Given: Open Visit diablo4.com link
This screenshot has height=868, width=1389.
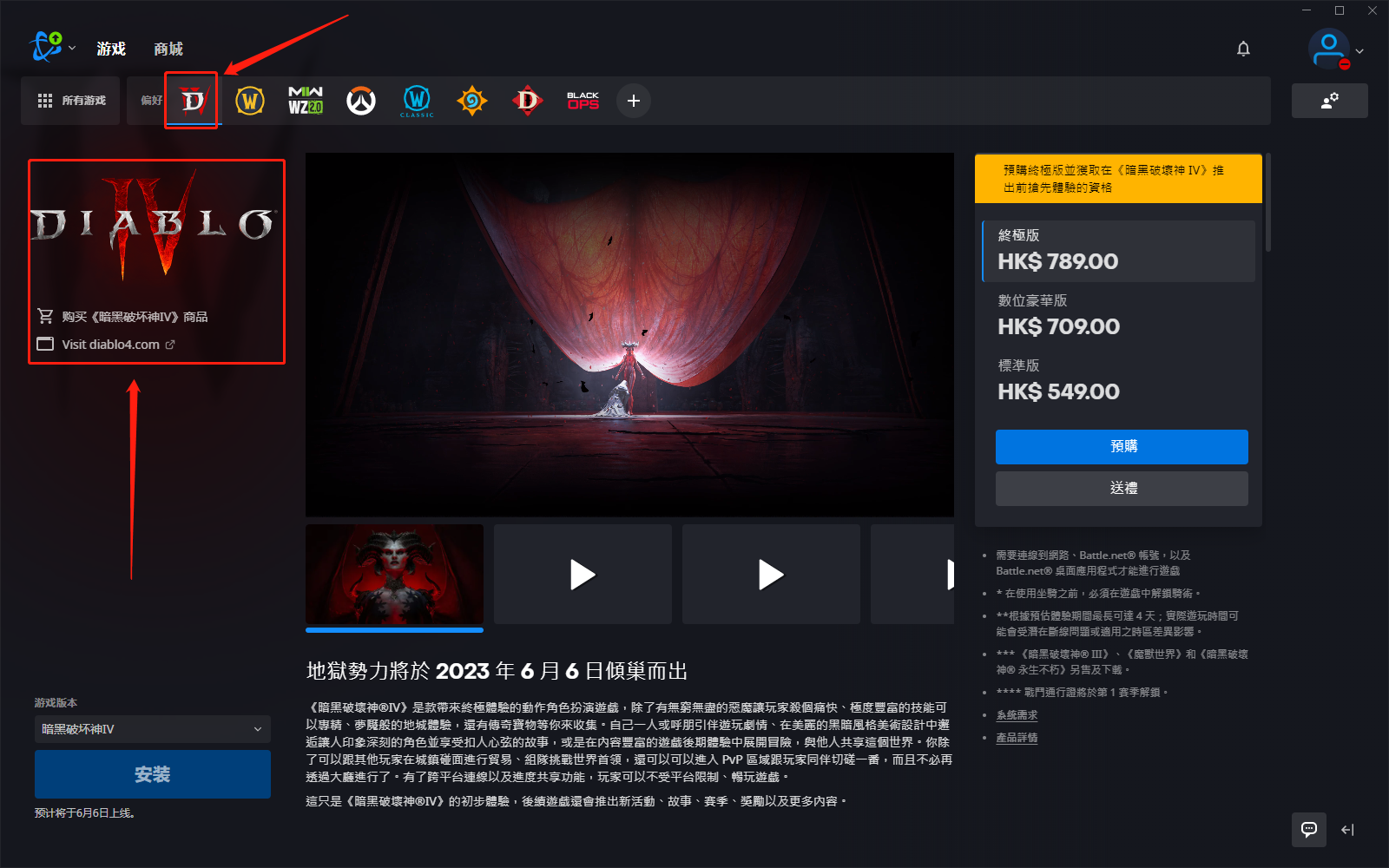Looking at the screenshot, I should (110, 345).
